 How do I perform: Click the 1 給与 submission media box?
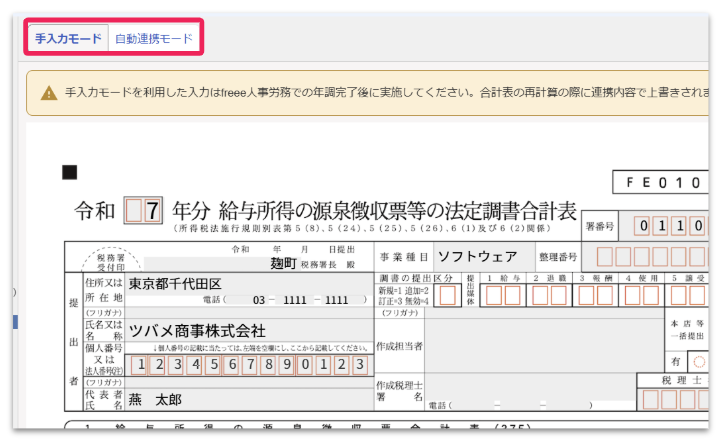point(503,296)
